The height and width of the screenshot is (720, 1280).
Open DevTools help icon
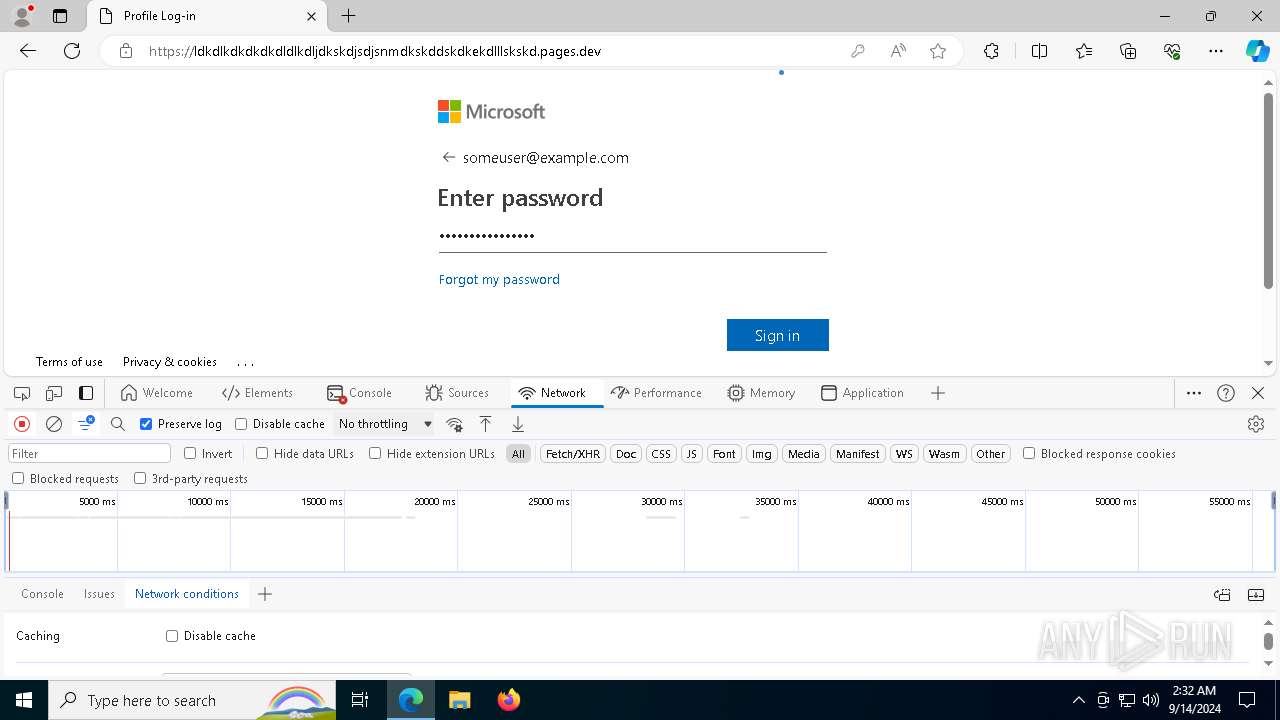[1226, 393]
